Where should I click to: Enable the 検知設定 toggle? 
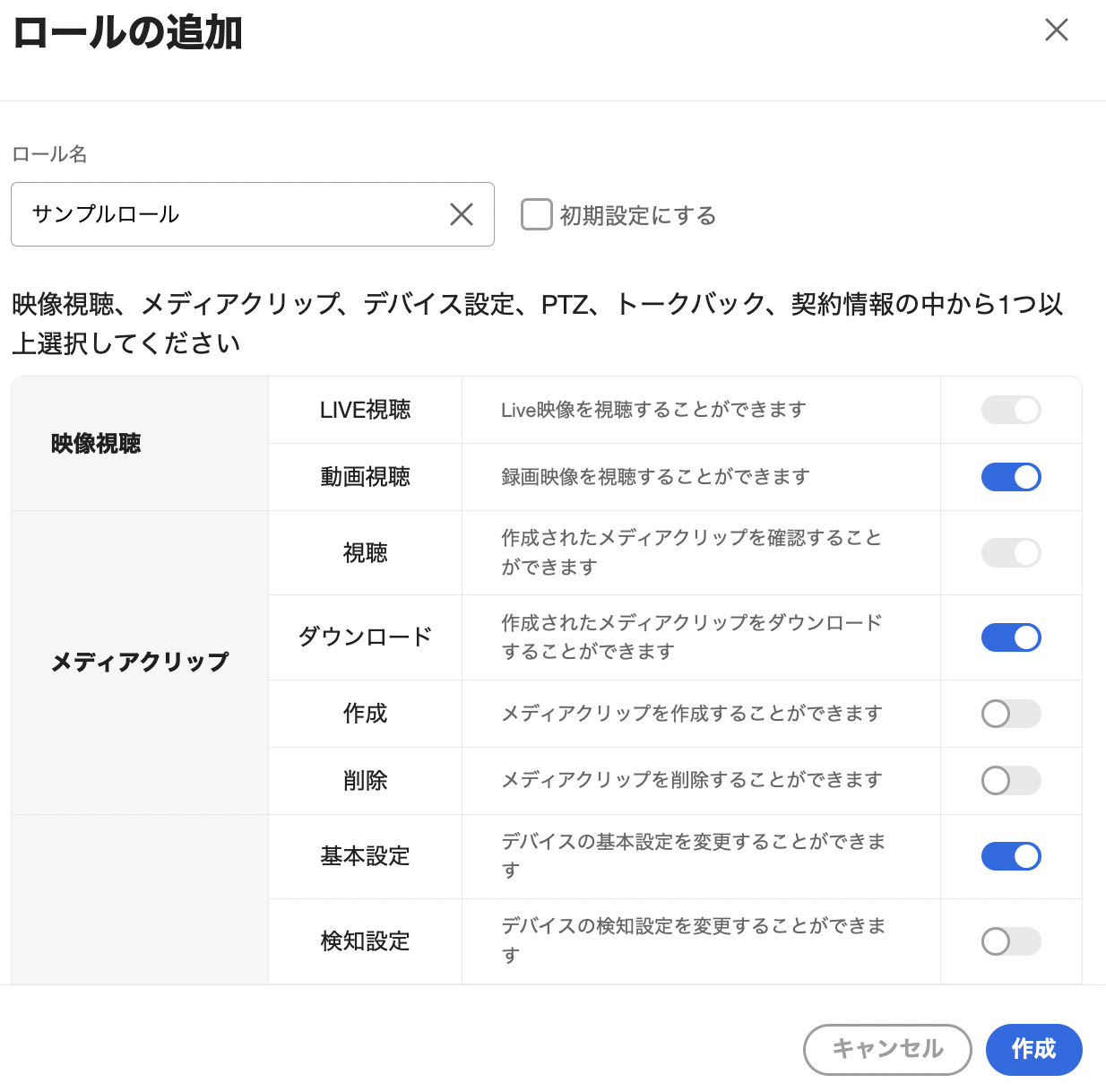pyautogui.click(x=1011, y=941)
